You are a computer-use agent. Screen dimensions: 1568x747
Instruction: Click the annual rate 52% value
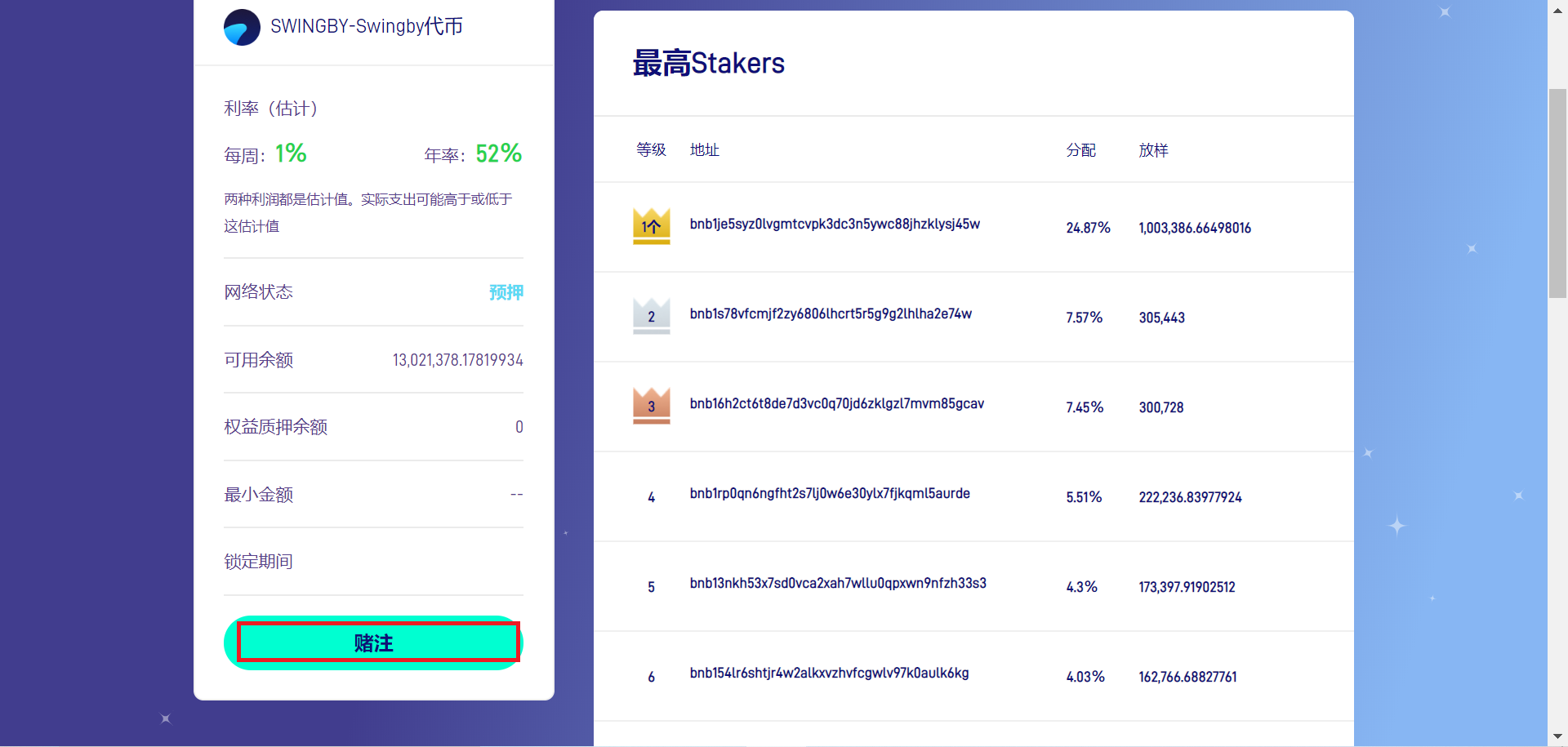tap(499, 153)
